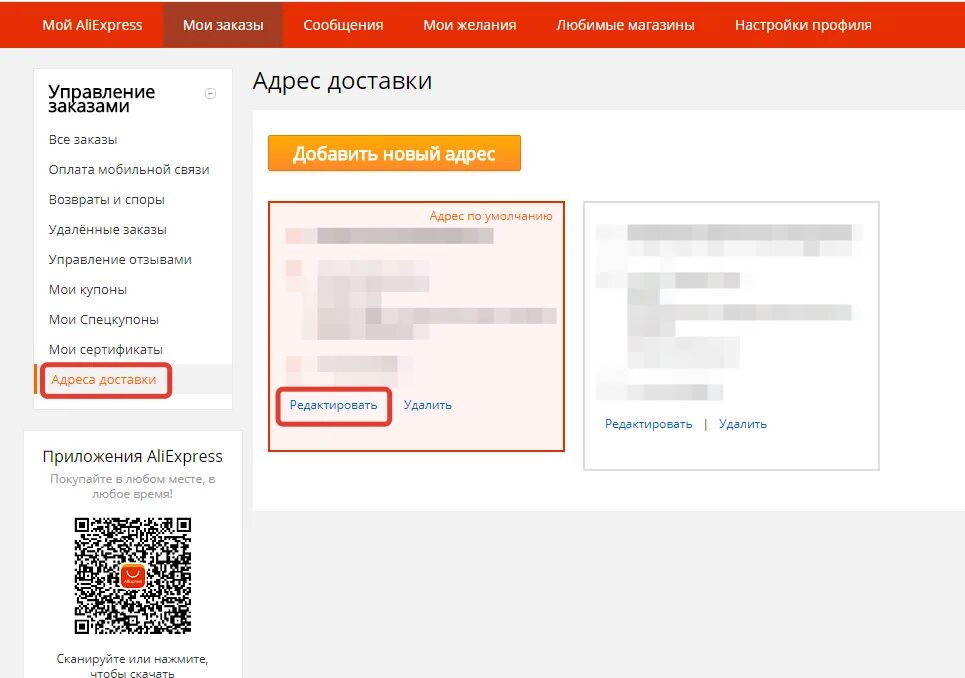Open Любимые магазины
The height and width of the screenshot is (678, 965).
(x=625, y=24)
